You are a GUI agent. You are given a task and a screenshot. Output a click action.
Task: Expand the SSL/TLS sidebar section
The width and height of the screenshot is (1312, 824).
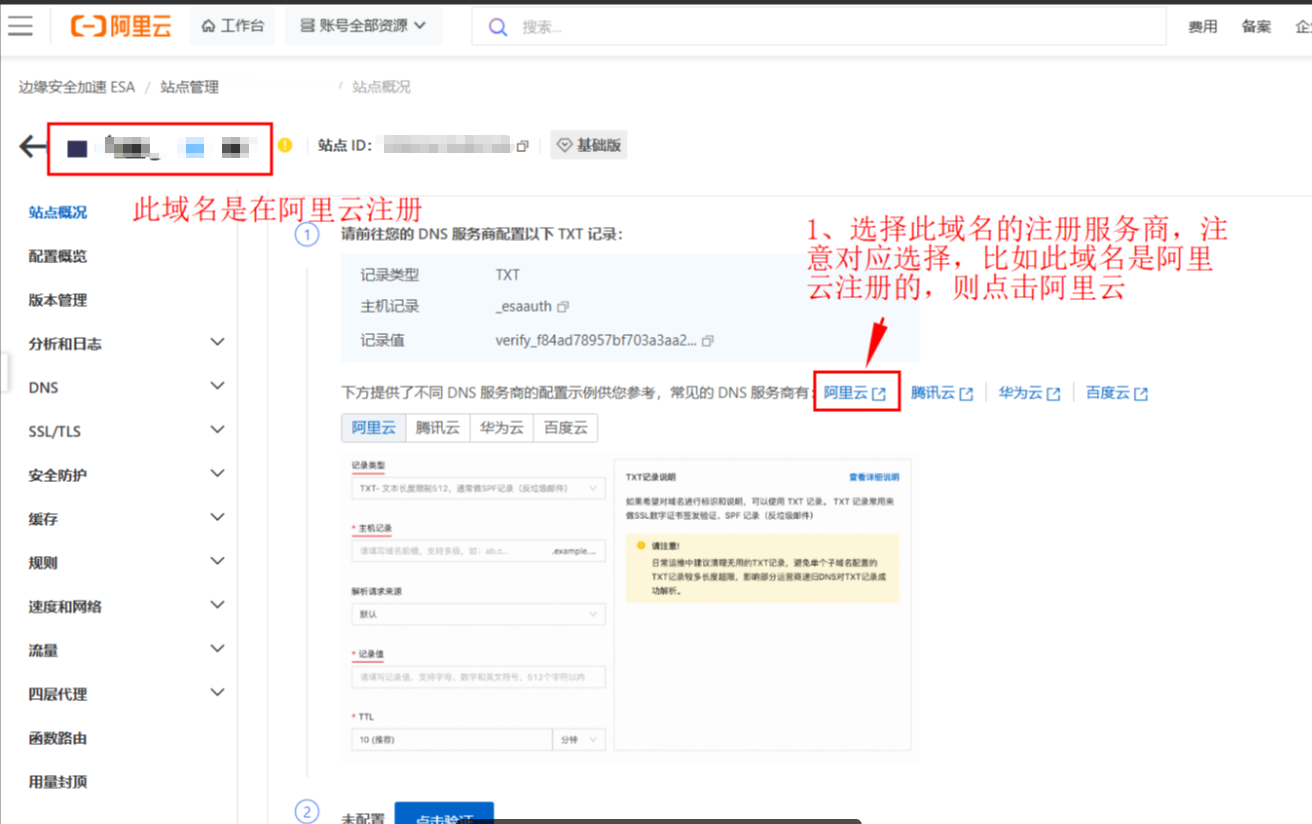coord(217,430)
